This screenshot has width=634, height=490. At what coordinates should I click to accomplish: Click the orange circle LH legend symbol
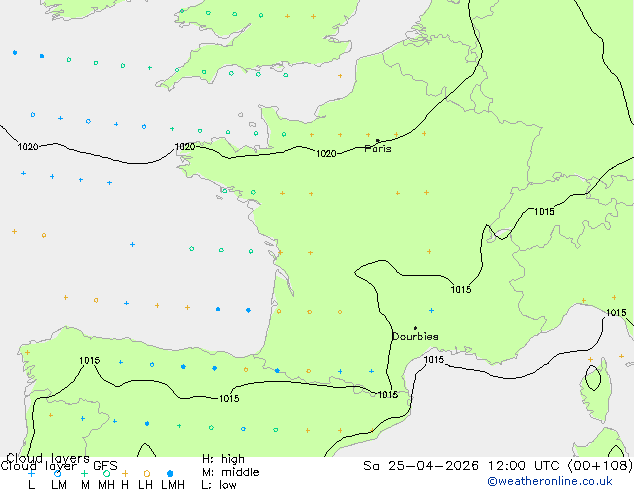point(147,473)
